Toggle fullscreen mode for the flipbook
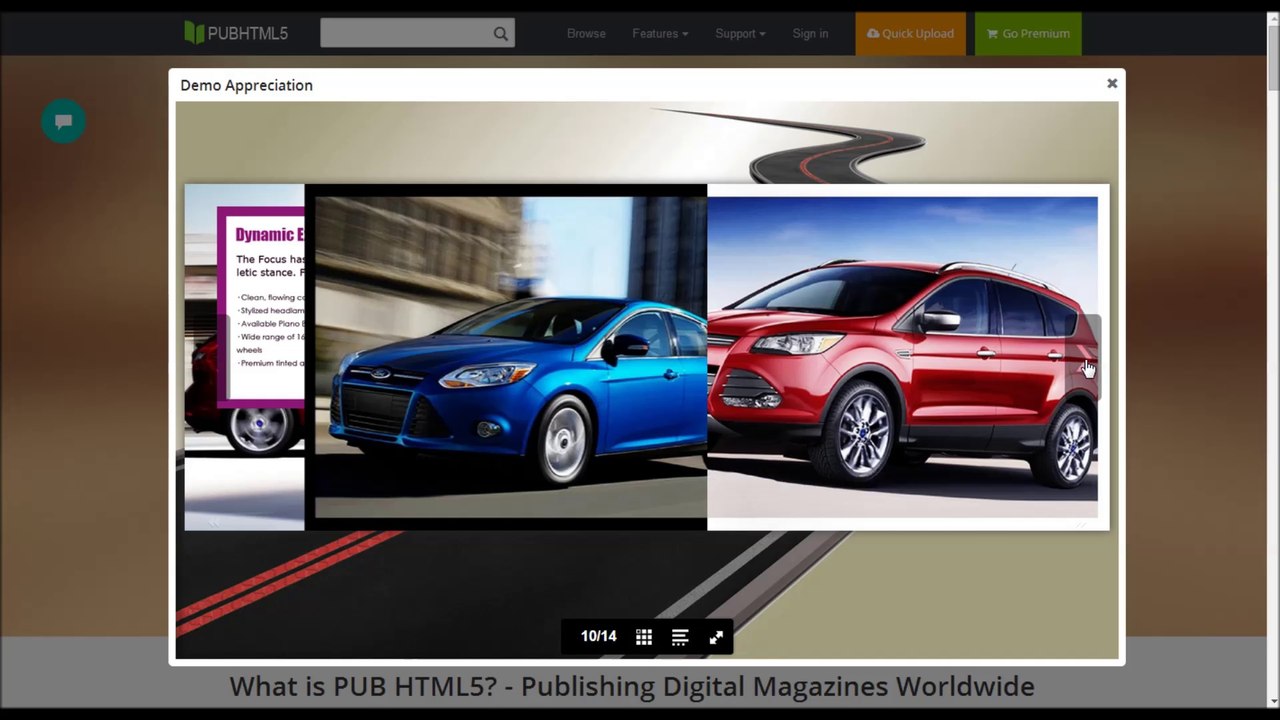Viewport: 1280px width, 720px height. tap(716, 637)
